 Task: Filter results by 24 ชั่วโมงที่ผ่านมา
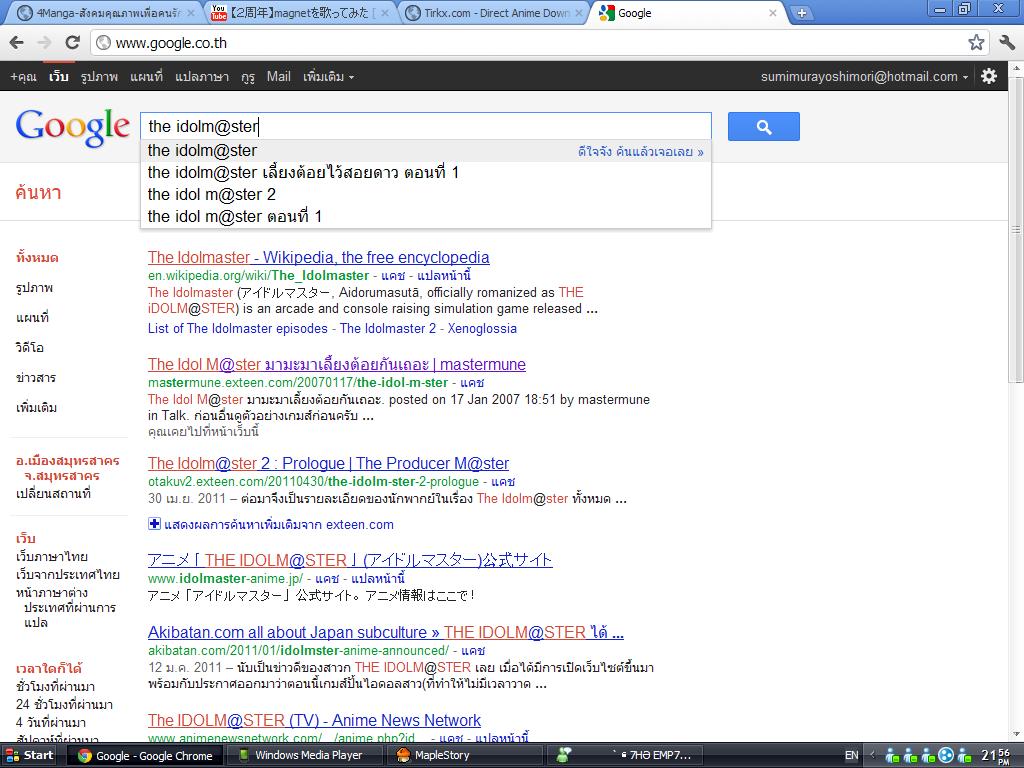64,705
